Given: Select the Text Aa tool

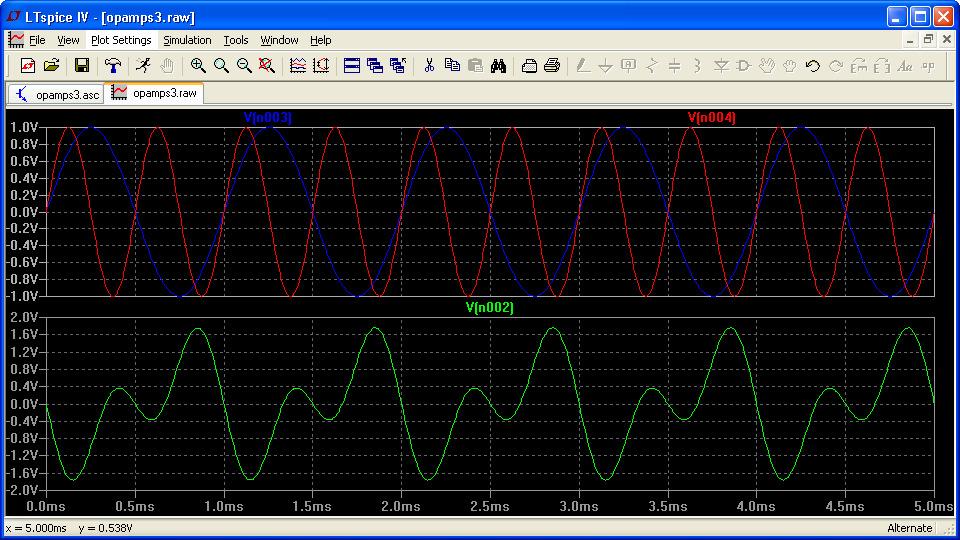Looking at the screenshot, I should (905, 66).
